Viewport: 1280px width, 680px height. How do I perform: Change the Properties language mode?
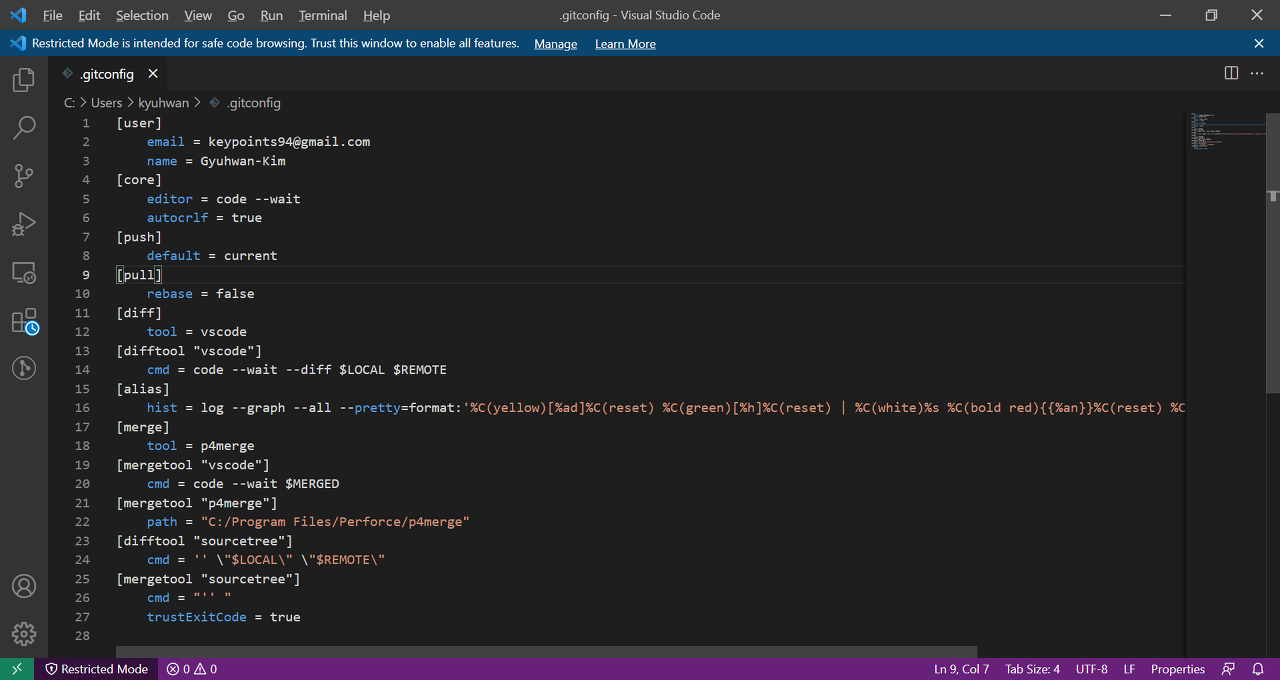tap(1178, 669)
